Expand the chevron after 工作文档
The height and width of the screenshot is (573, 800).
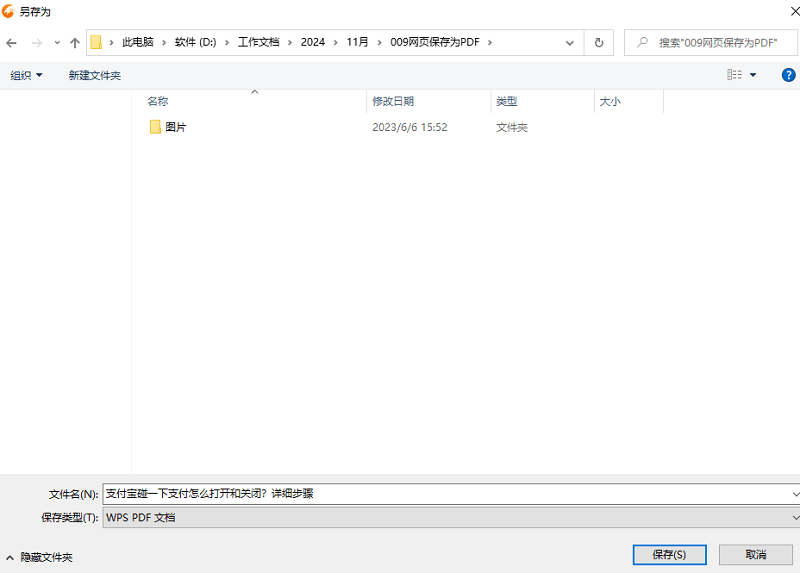[290, 42]
